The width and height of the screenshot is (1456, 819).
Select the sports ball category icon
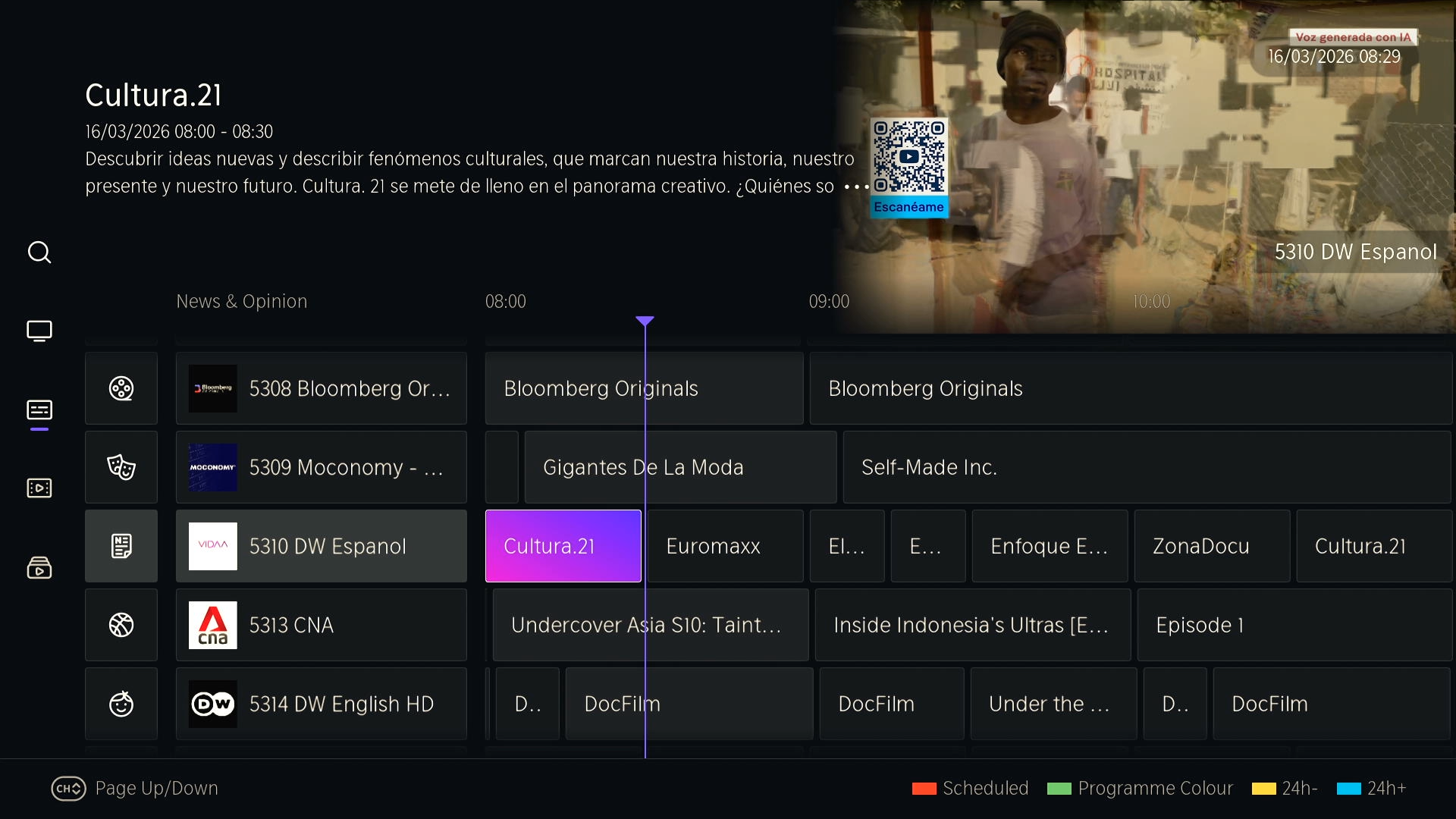click(121, 625)
